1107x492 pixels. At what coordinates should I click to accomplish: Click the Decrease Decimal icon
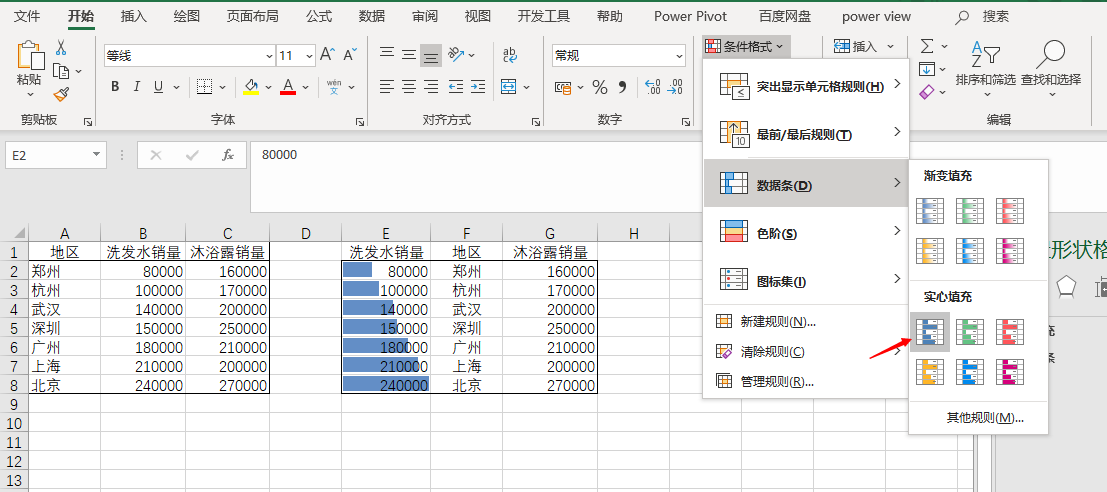[x=675, y=87]
